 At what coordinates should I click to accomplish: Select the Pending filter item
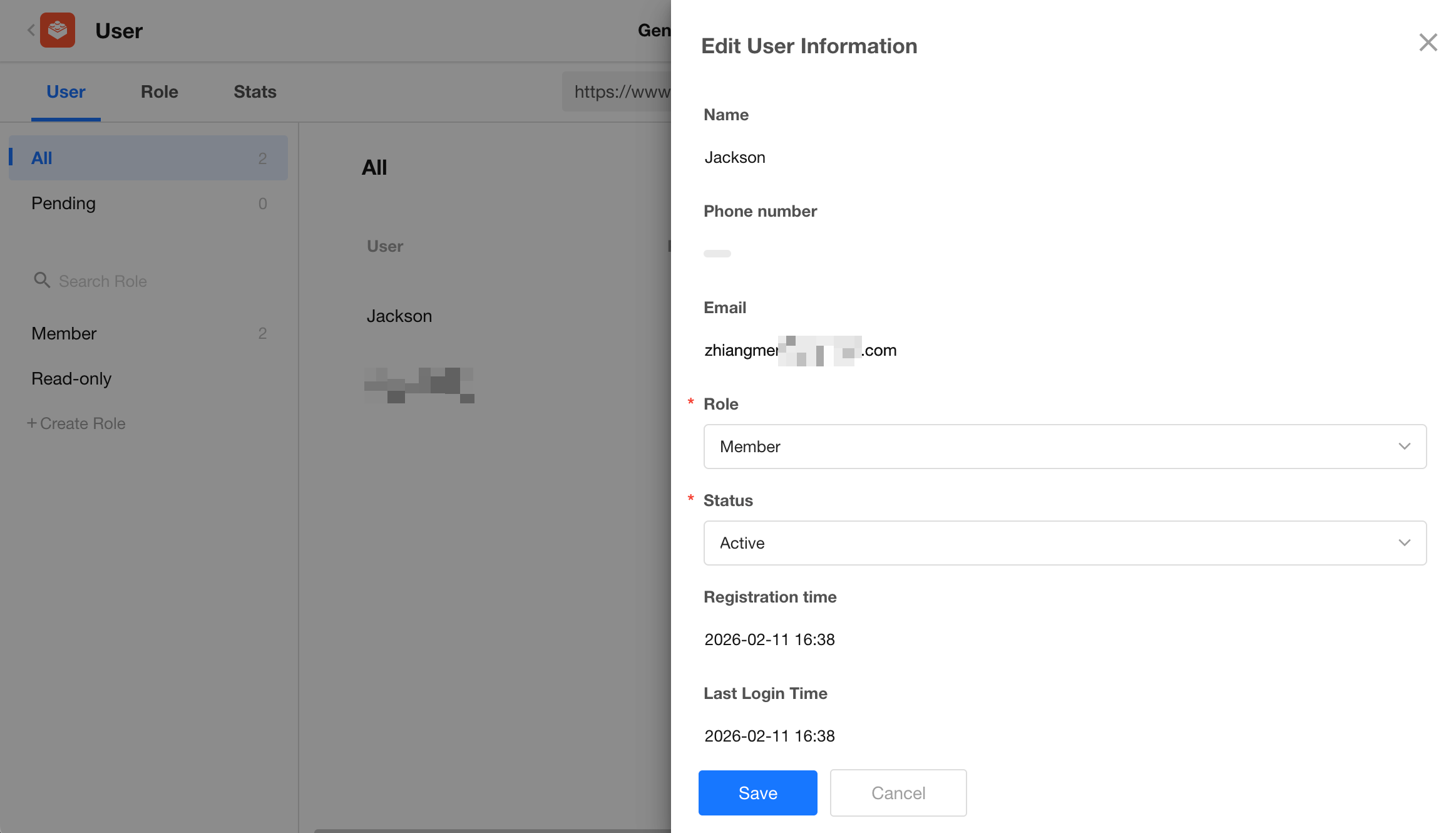[x=148, y=204]
